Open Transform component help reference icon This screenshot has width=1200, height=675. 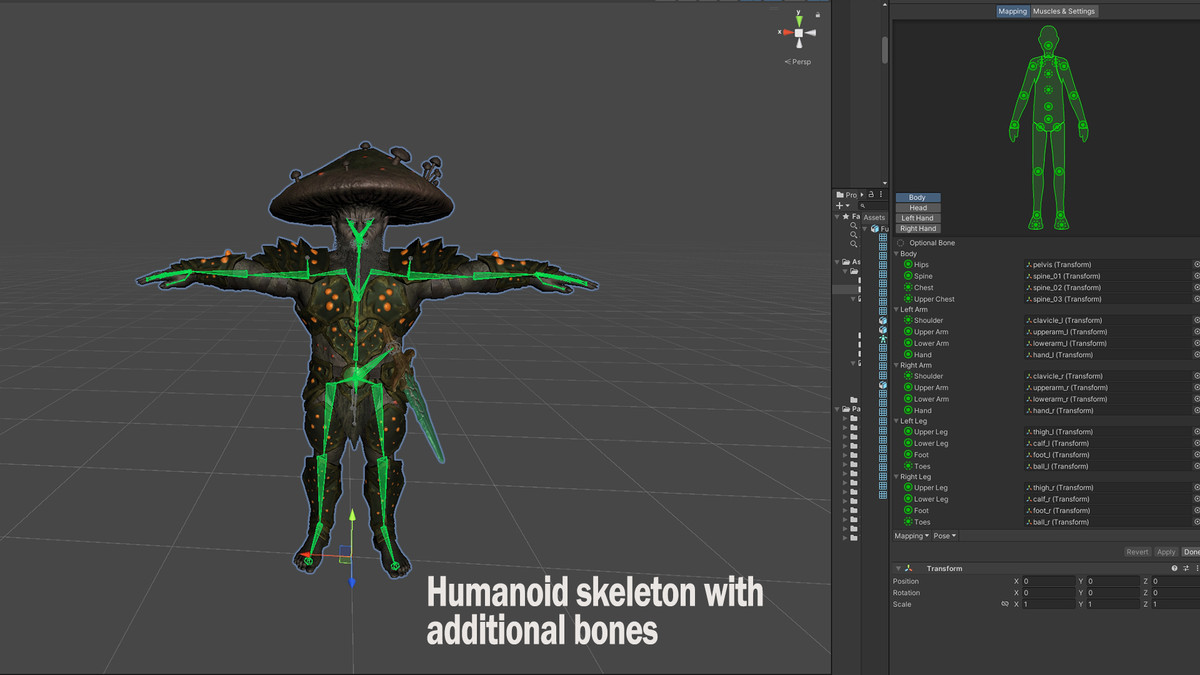tap(1175, 568)
